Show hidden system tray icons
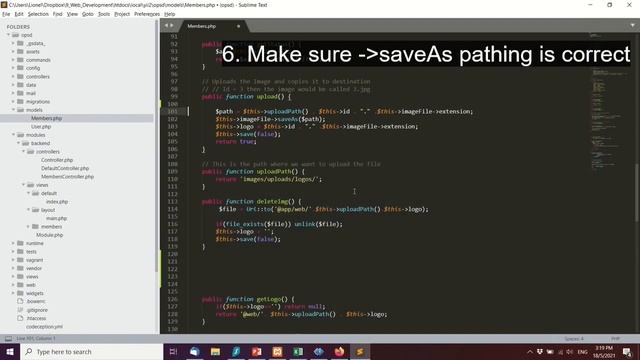The height and width of the screenshot is (360, 640). tap(529, 351)
